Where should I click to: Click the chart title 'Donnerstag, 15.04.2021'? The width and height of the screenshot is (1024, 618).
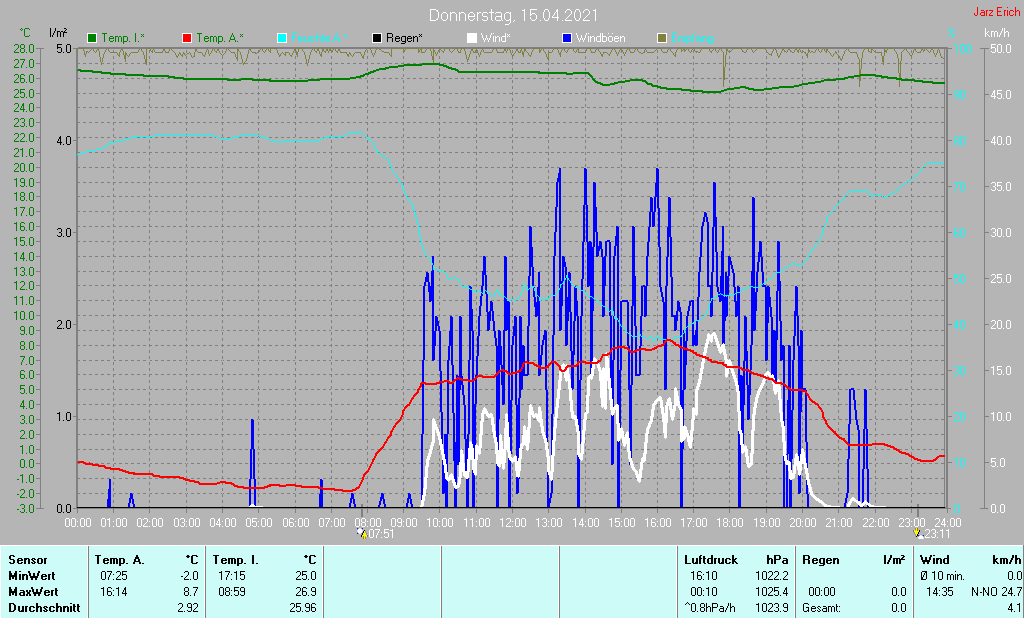(513, 15)
